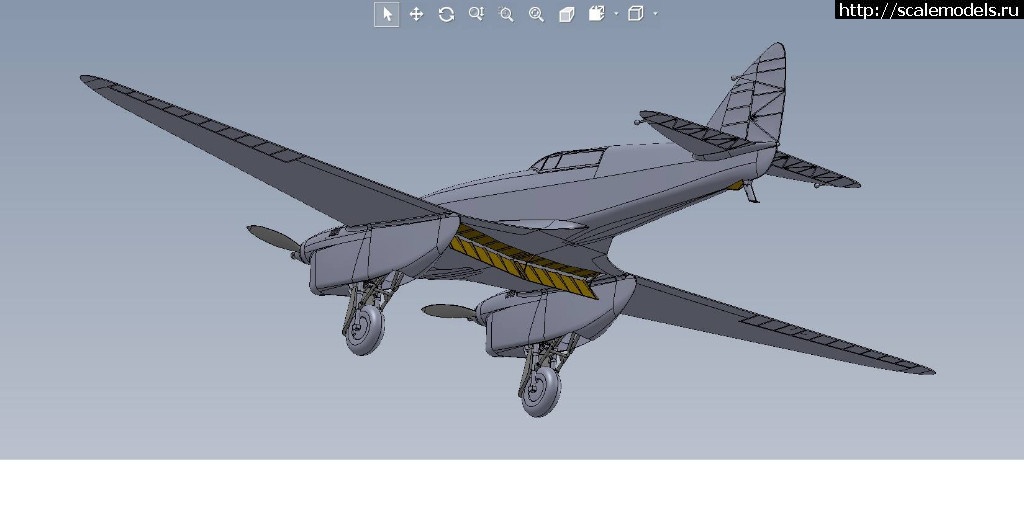1024x526 pixels.
Task: Open the view orientation icon
Action: click(x=596, y=14)
